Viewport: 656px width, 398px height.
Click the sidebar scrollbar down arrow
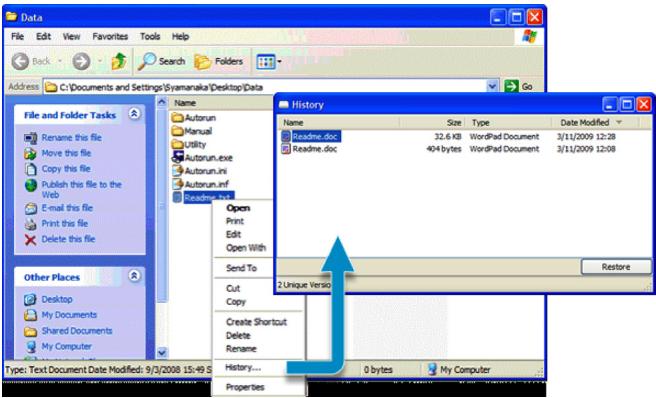pyautogui.click(x=162, y=353)
